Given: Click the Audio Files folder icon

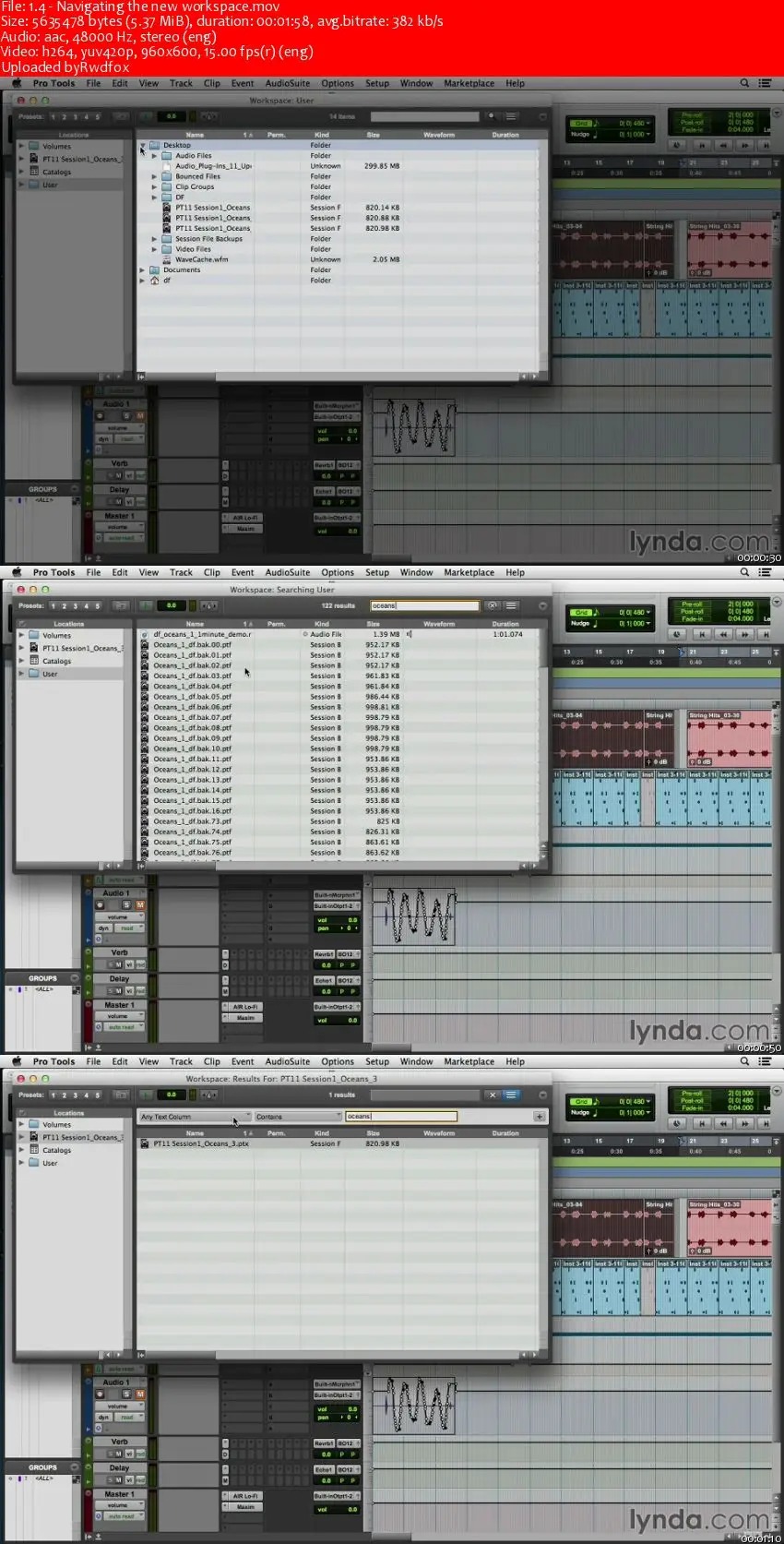Looking at the screenshot, I should (168, 156).
